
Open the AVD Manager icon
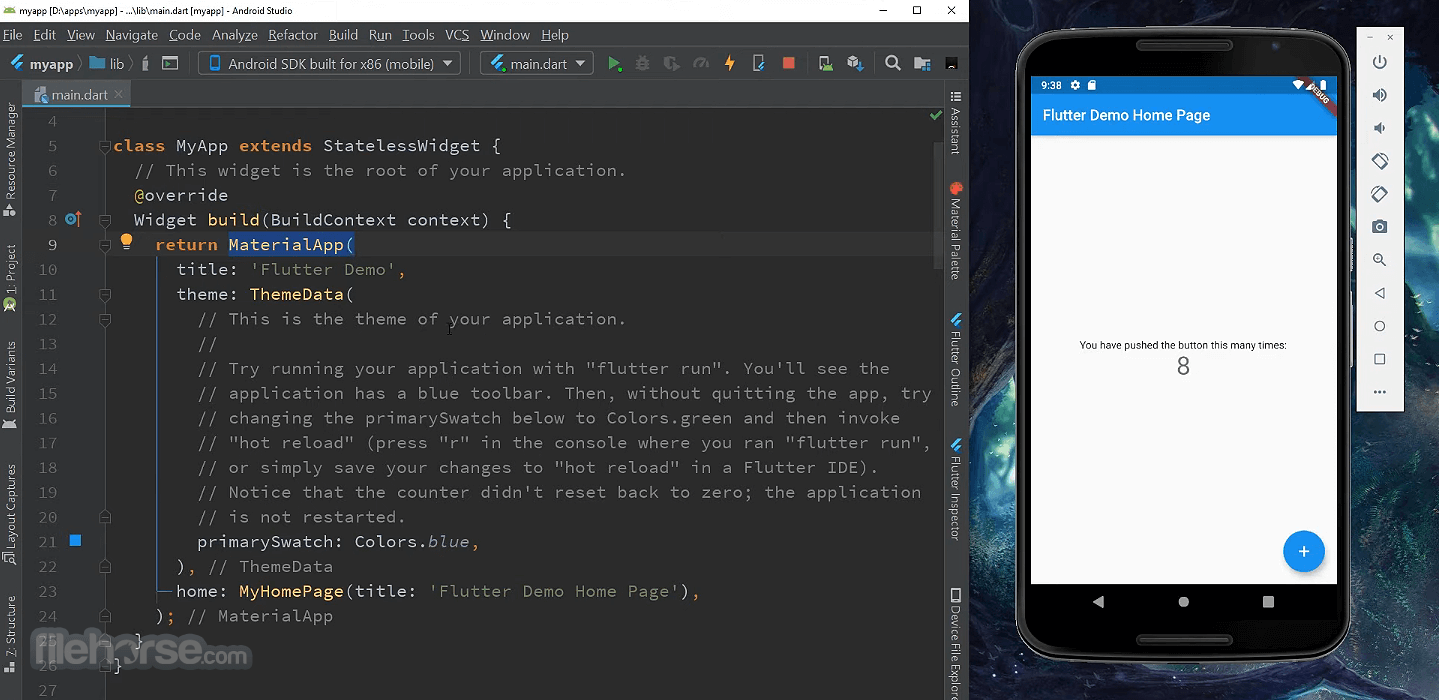coord(825,63)
